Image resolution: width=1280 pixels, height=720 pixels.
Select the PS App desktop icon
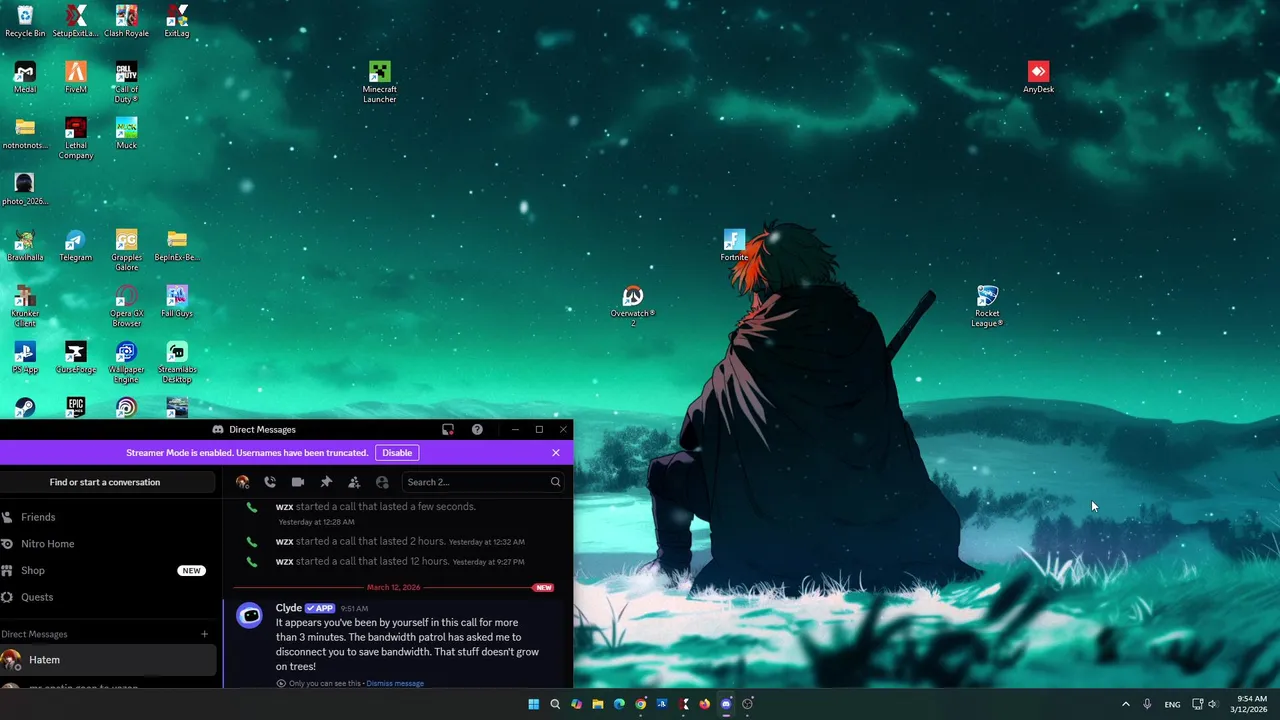tap(25, 357)
